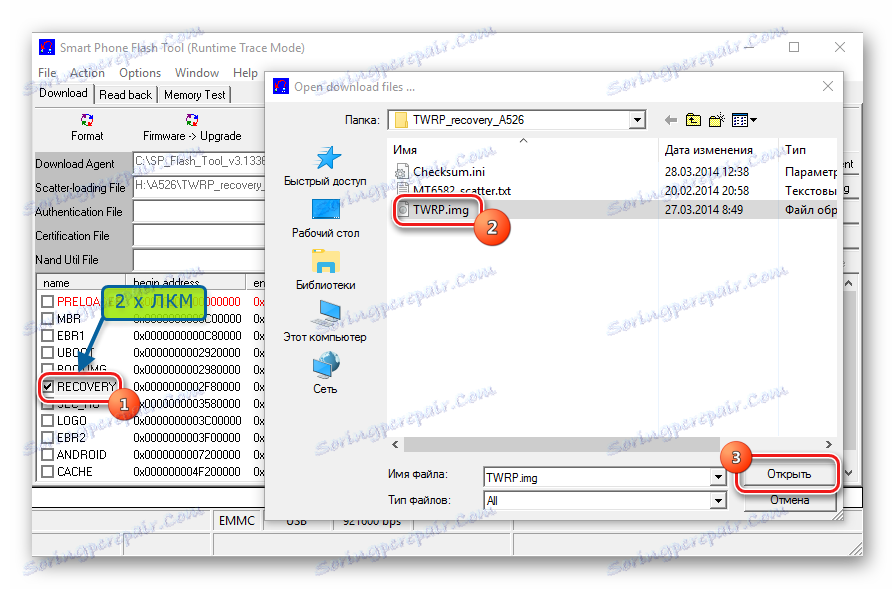Toggle the CACHE checkbox
The height and width of the screenshot is (589, 895).
[x=47, y=471]
